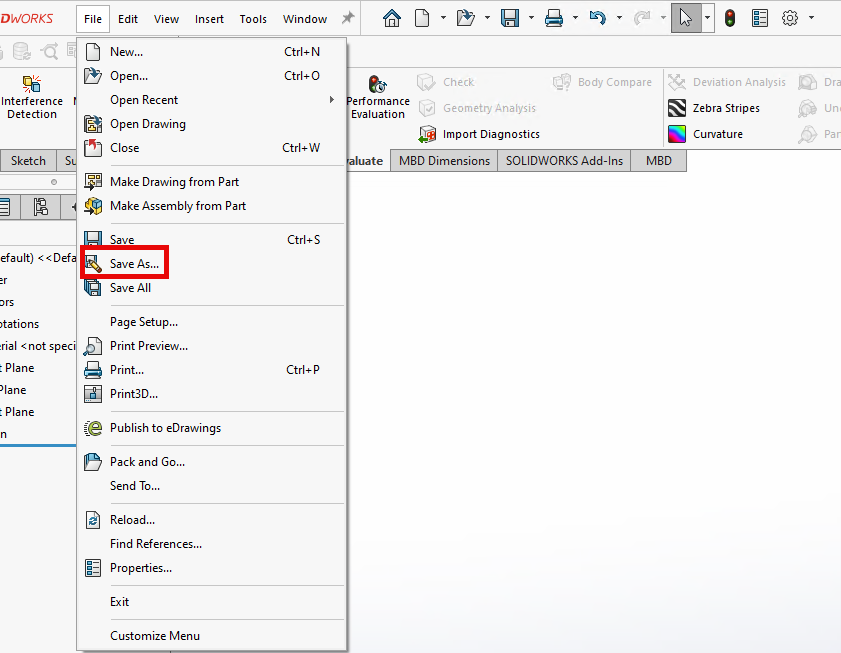Viewport: 841px width, 653px height.
Task: Expand the New document dropdown arrow
Action: pyautogui.click(x=443, y=18)
